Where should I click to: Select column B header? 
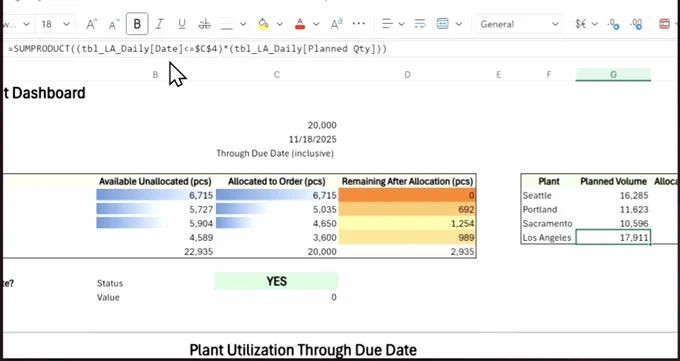[x=155, y=75]
